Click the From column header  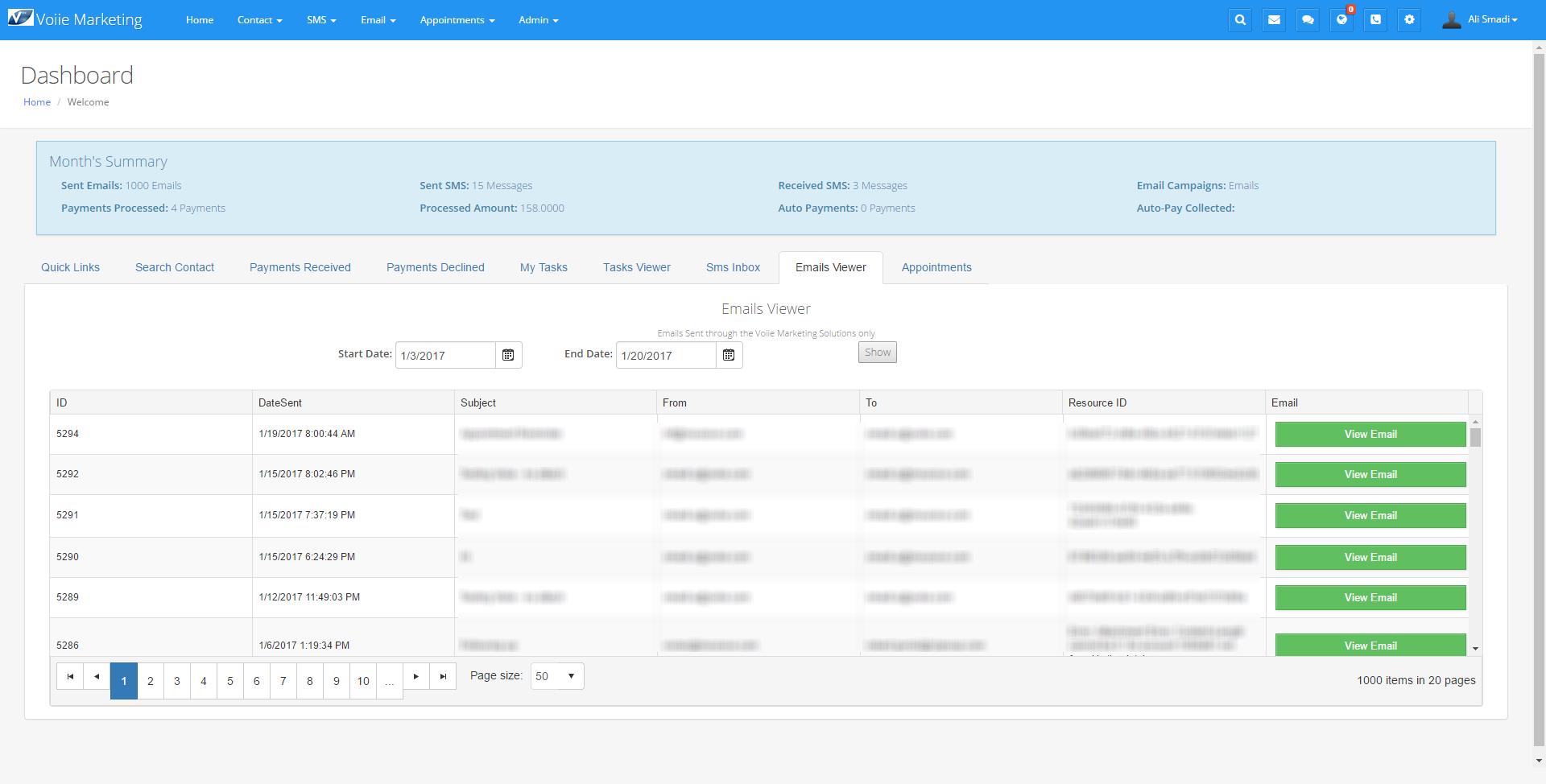pyautogui.click(x=758, y=402)
